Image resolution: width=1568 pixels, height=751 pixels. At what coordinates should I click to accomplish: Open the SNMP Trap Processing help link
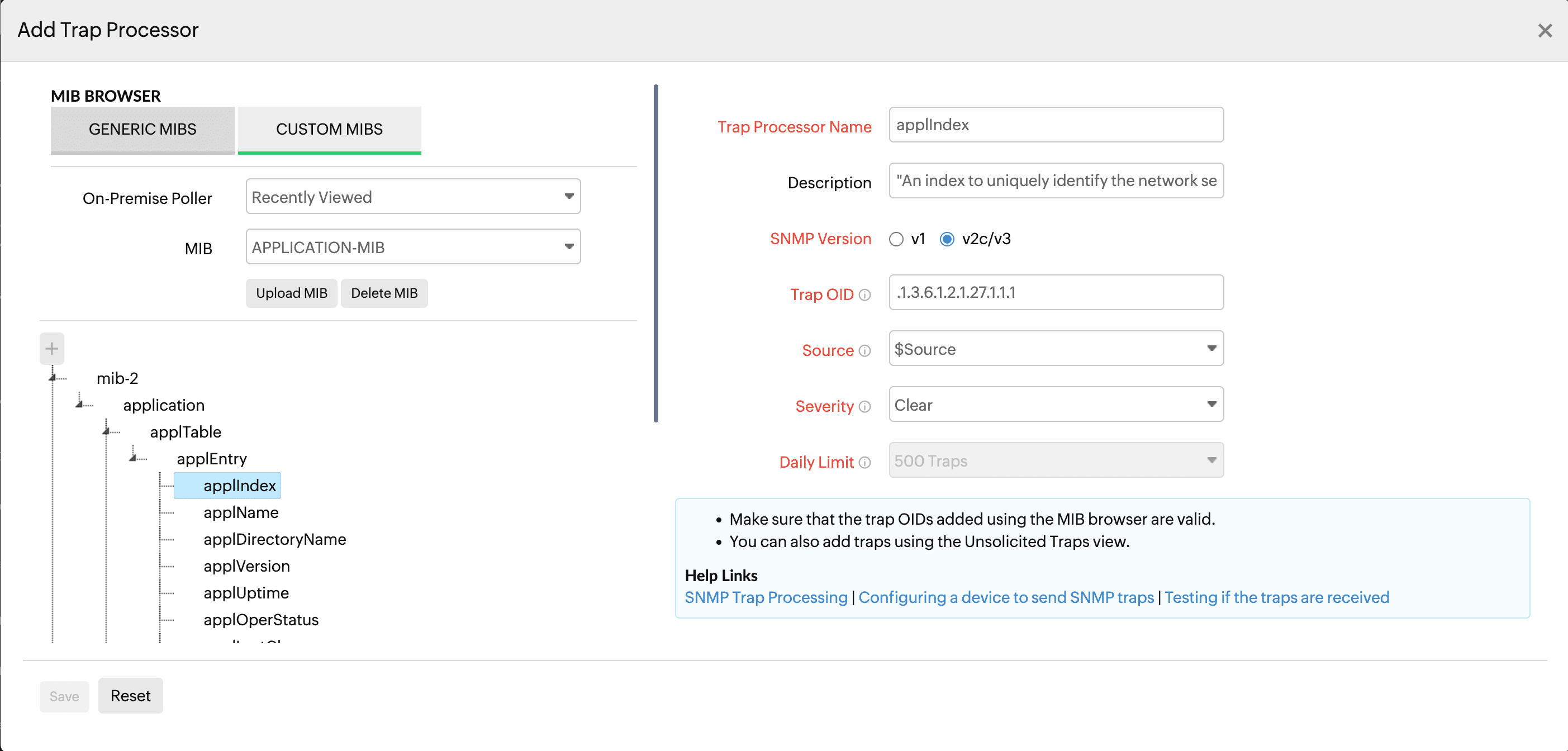[x=765, y=597]
